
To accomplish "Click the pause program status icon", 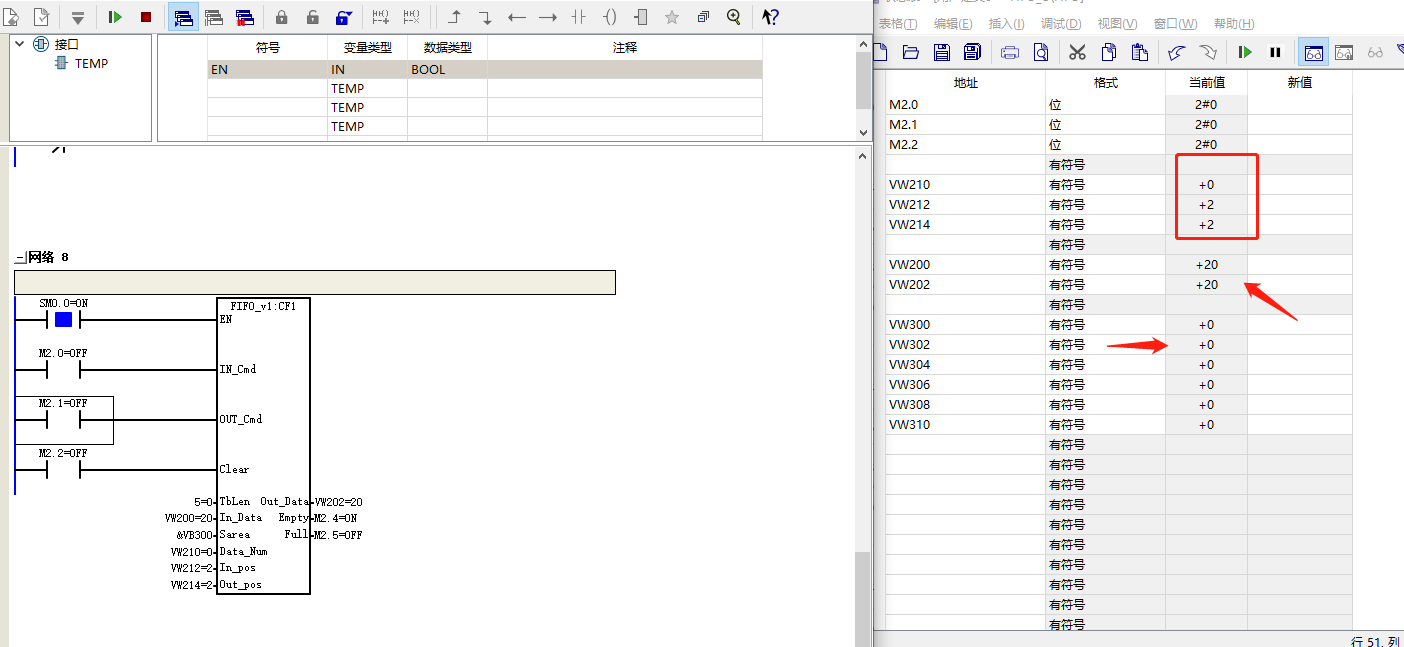I will click(214, 17).
